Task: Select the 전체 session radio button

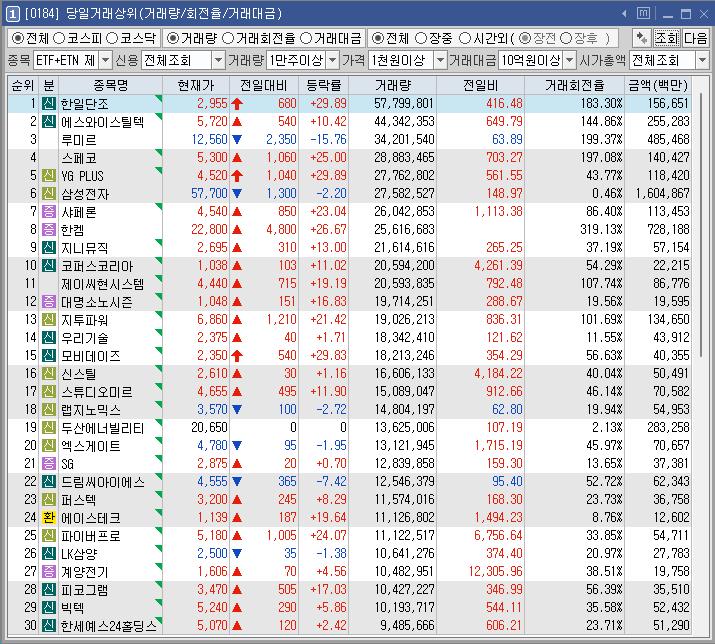Action: pos(378,38)
